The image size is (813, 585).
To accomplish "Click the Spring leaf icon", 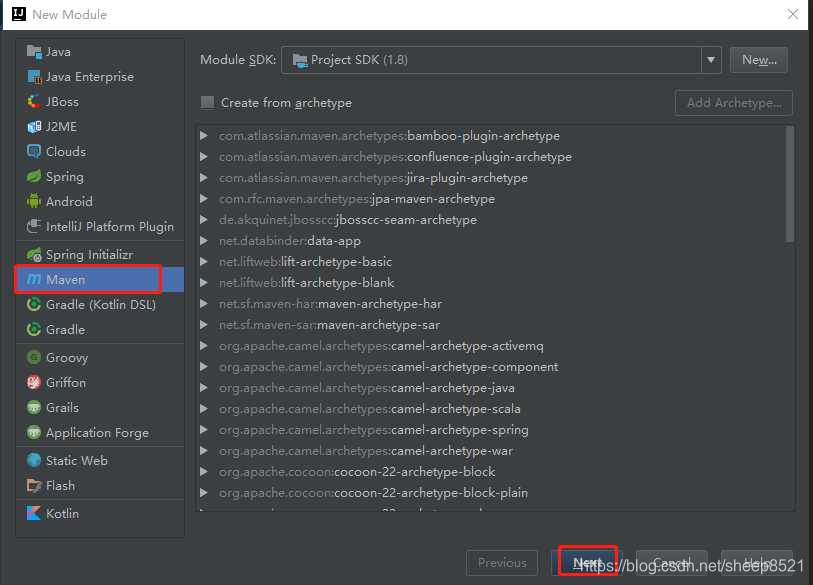I will (34, 176).
